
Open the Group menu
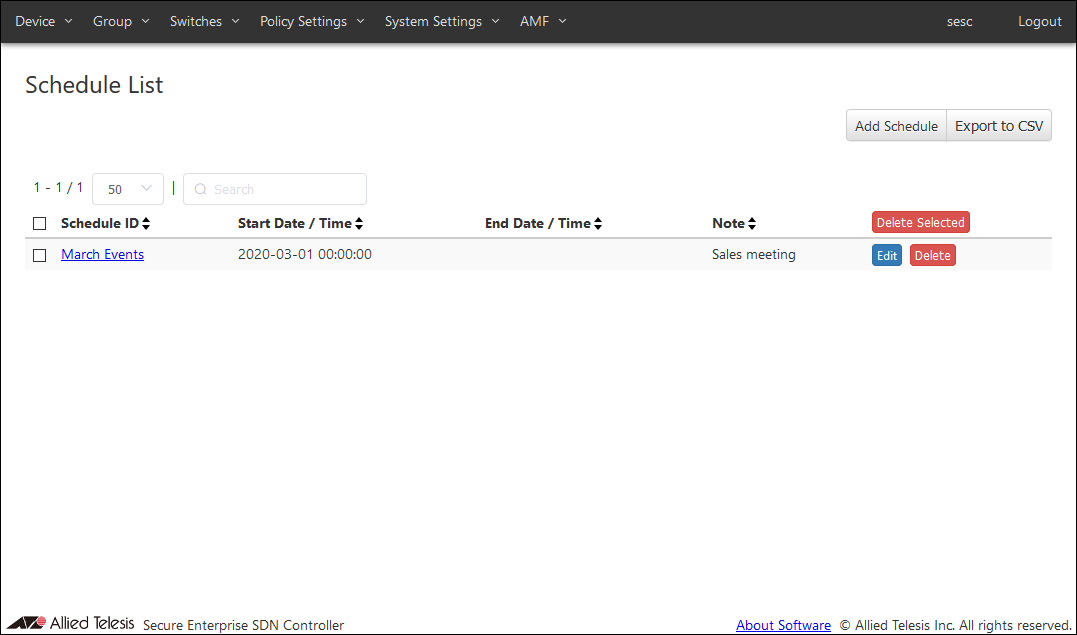(x=121, y=21)
